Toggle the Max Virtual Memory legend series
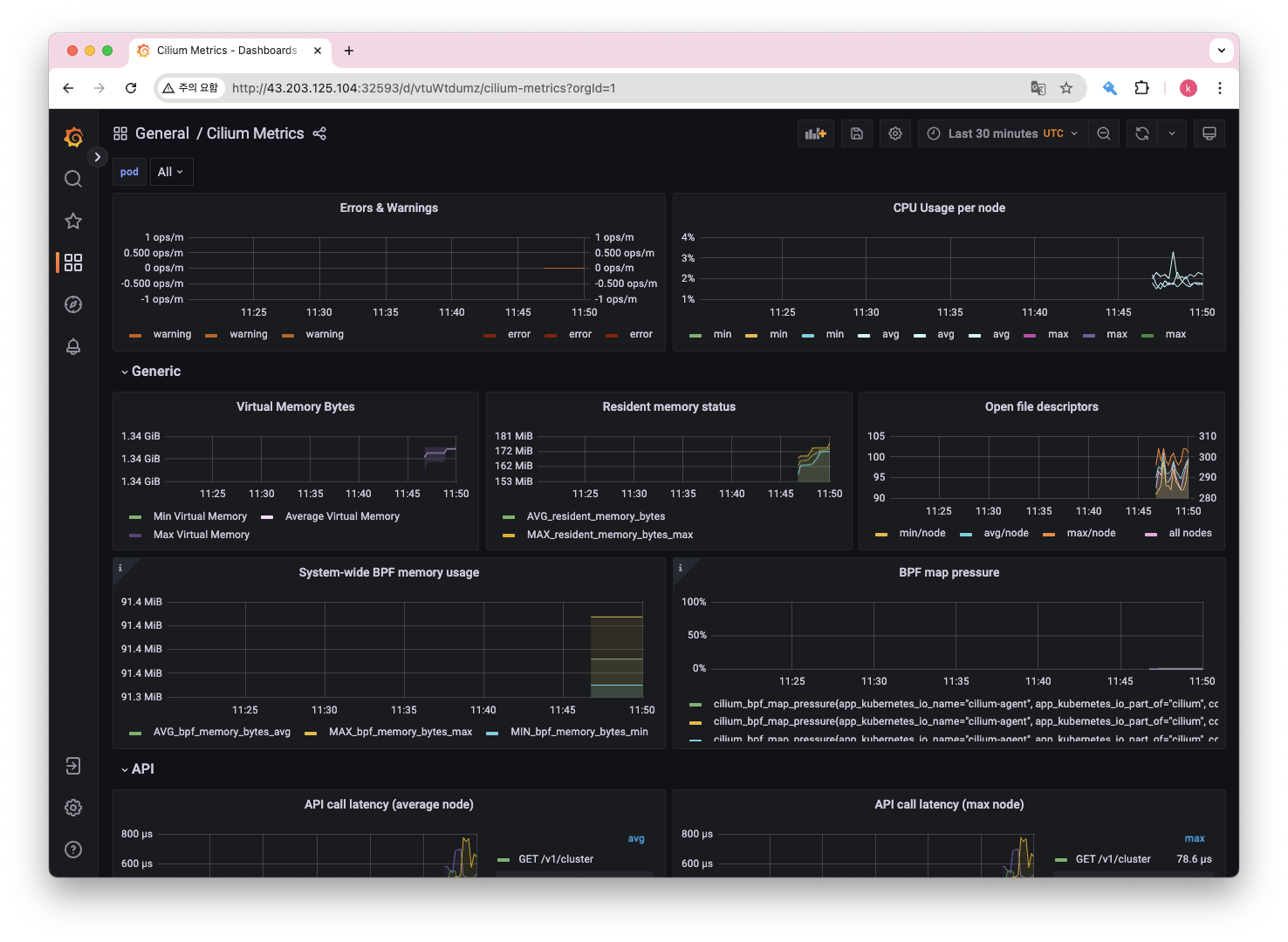 [202, 535]
